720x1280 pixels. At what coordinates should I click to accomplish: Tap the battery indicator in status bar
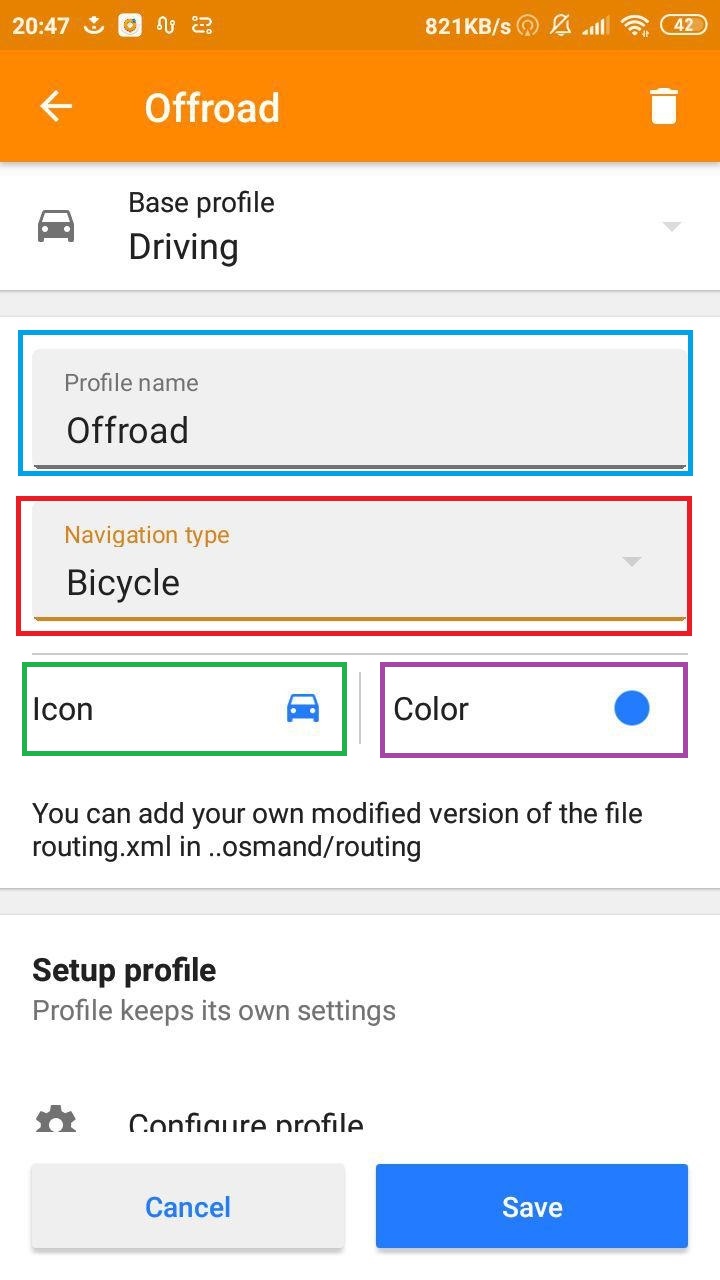[x=684, y=26]
